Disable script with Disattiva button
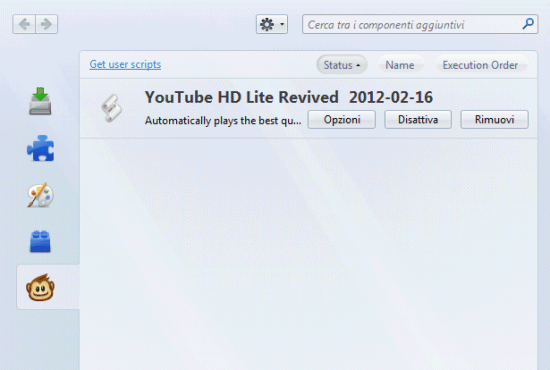This screenshot has width=550, height=370. coord(418,120)
